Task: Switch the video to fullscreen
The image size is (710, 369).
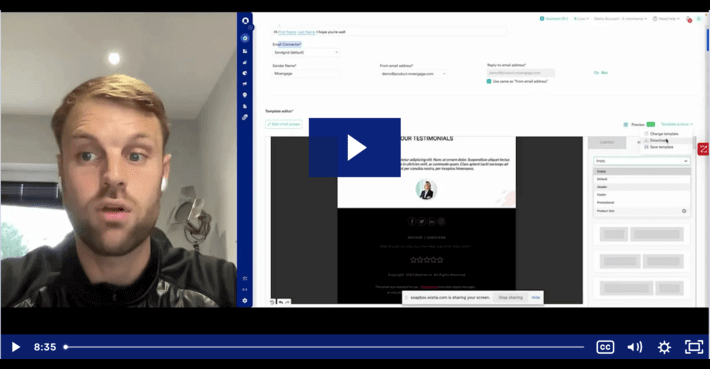Action: tap(694, 347)
